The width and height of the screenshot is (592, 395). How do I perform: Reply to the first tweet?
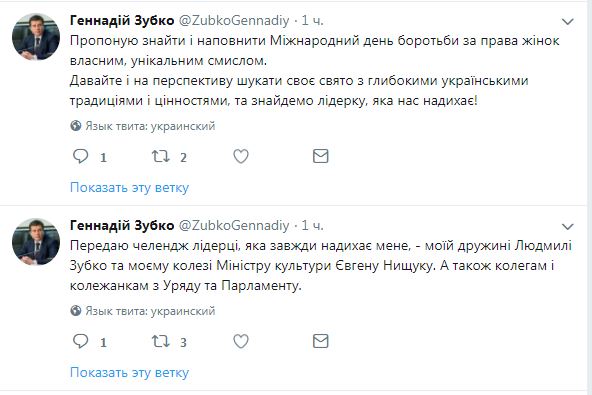tap(80, 156)
